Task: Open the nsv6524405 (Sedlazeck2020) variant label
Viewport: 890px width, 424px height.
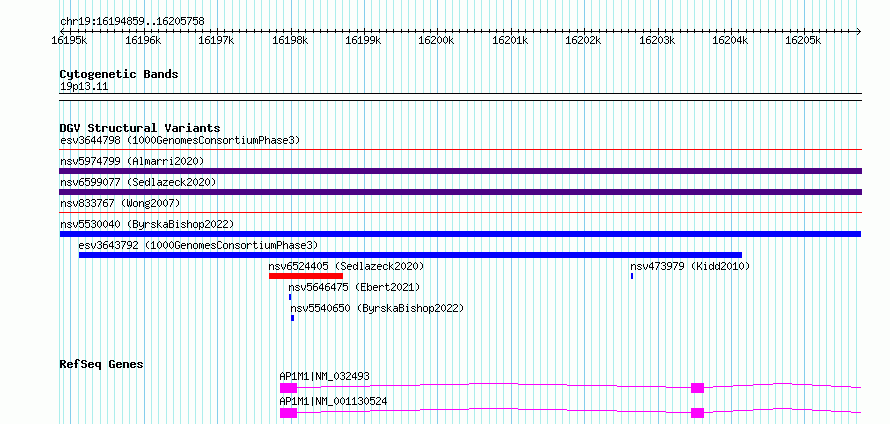Action: 346,266
